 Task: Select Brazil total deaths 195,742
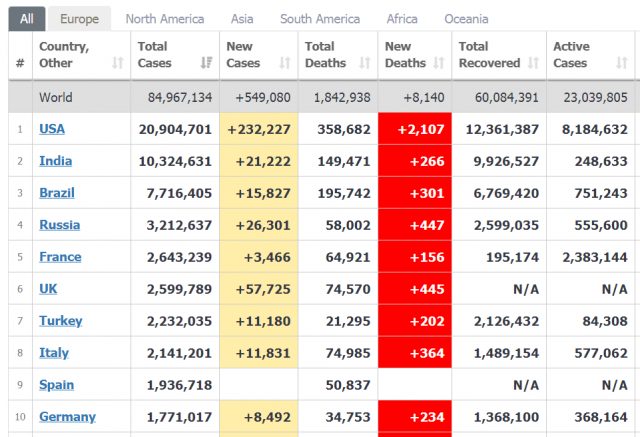pyautogui.click(x=344, y=193)
